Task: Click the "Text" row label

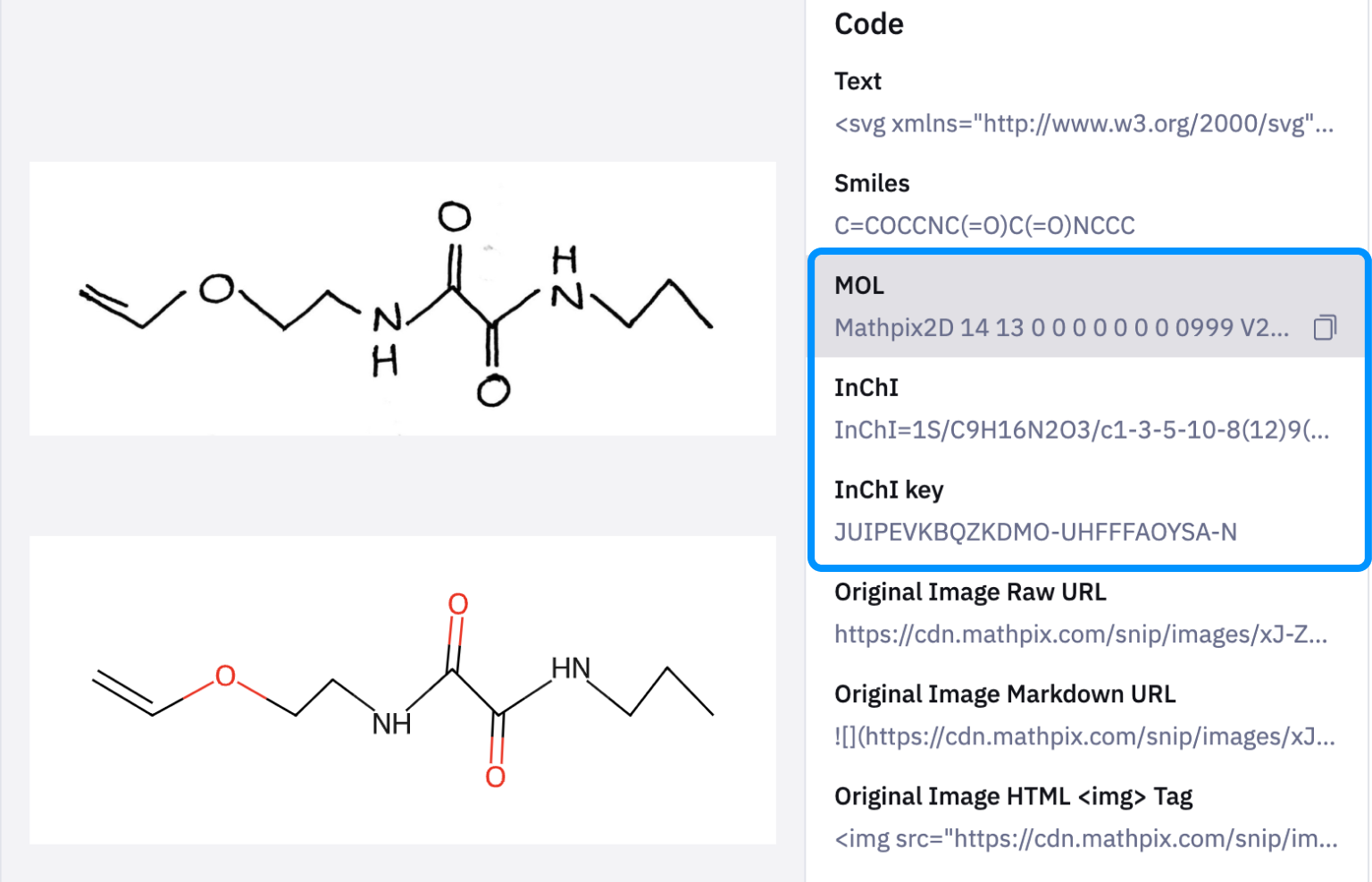Action: [x=857, y=81]
